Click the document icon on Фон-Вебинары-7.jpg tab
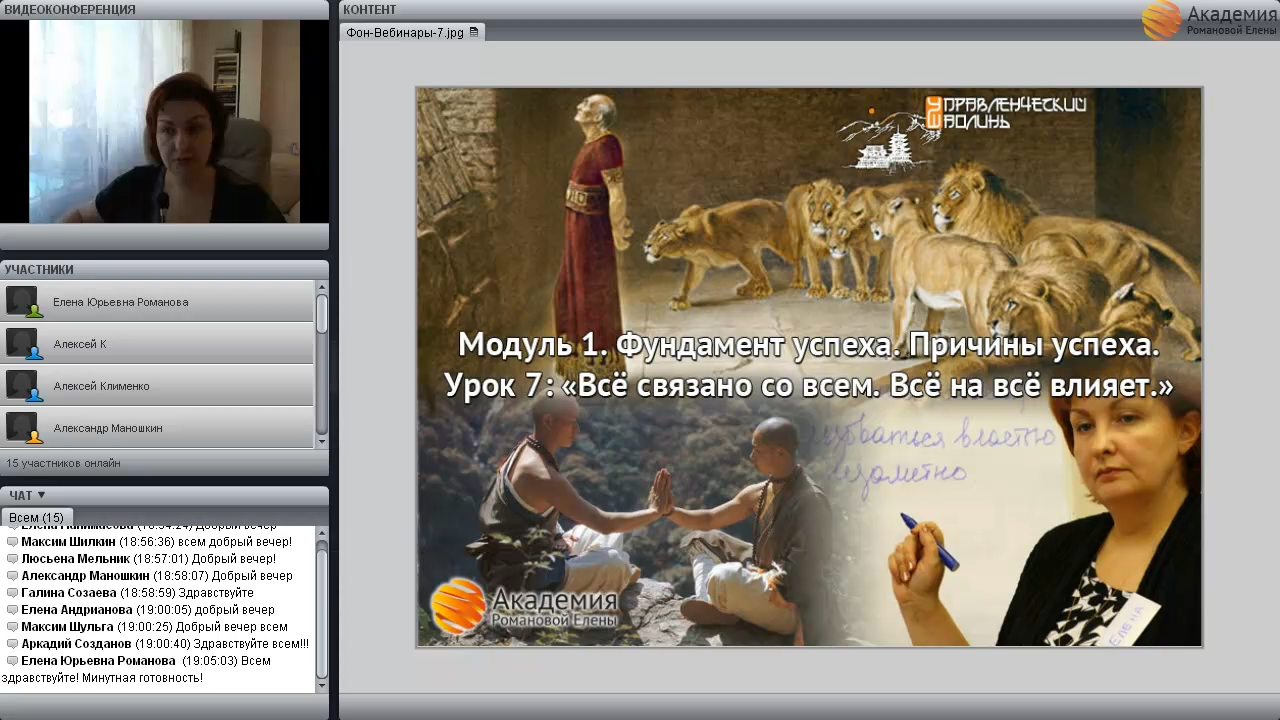The width and height of the screenshot is (1280, 720). 474,32
